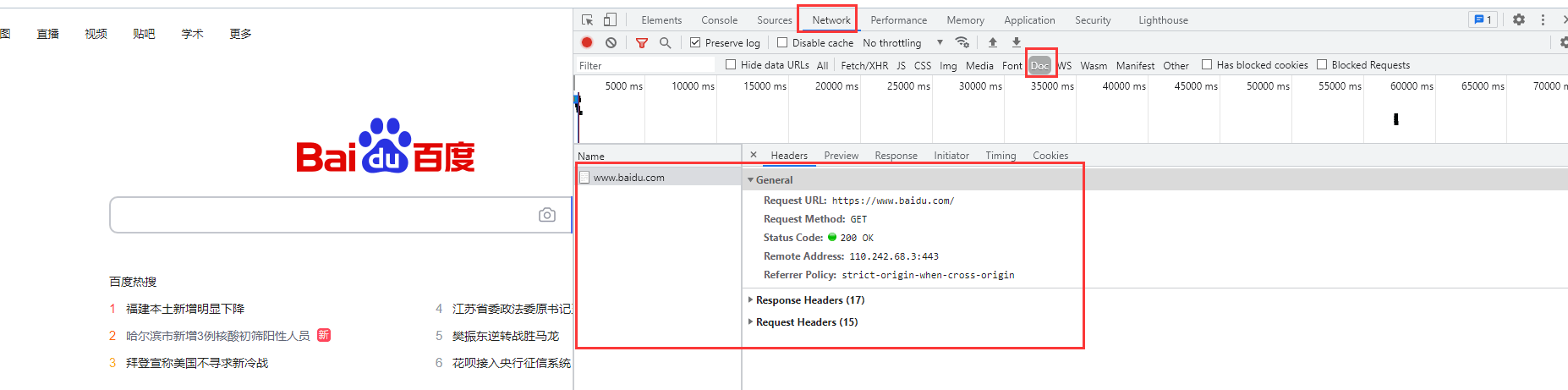Filter requests by Media
The width and height of the screenshot is (1568, 390).
(979, 65)
